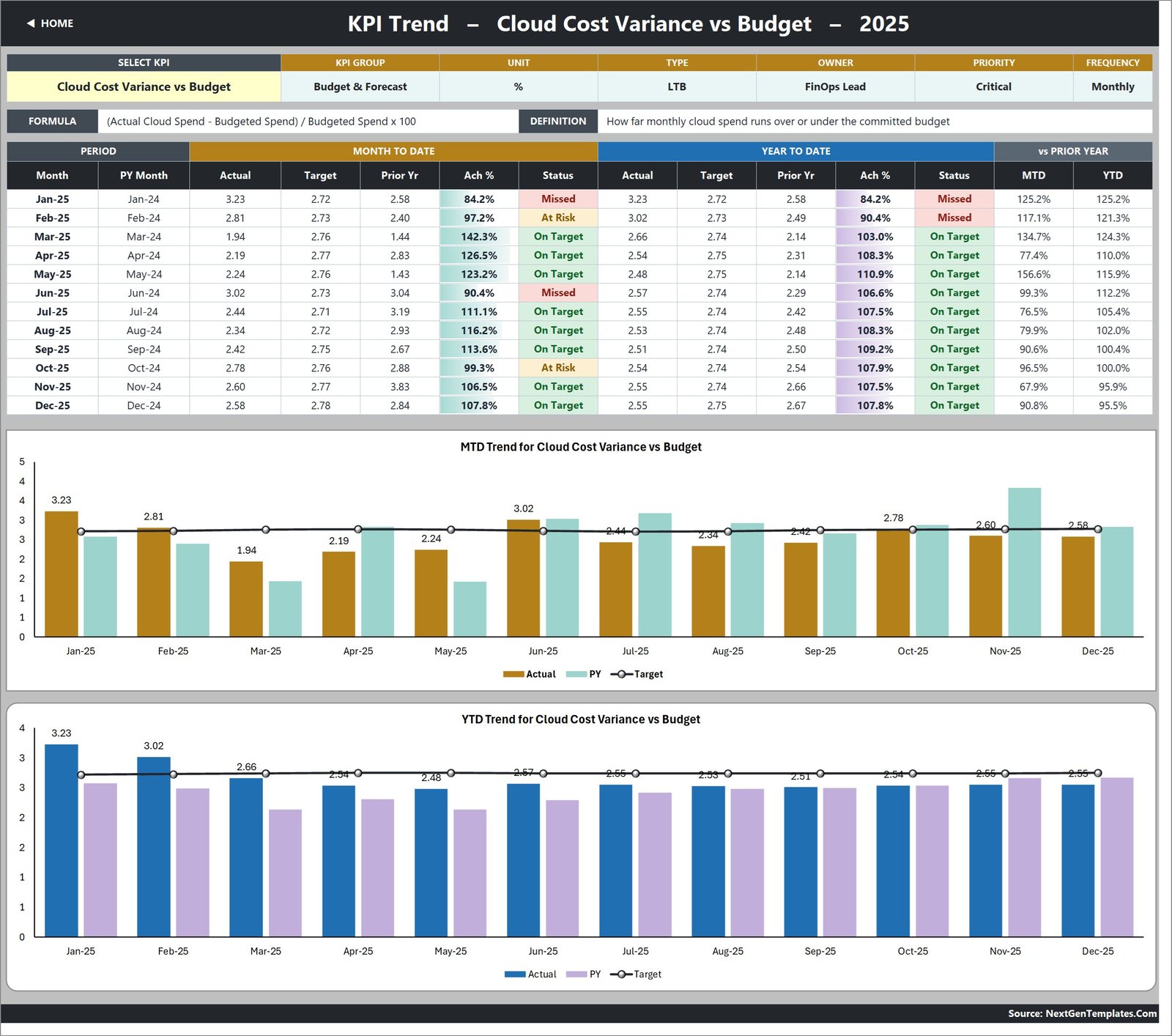Click Sep-25 YTD On Target status
Viewport: 1172px width, 1036px height.
coord(954,349)
